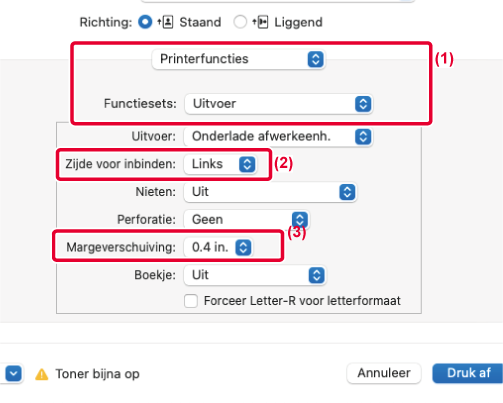Click the Druk af button
Viewport: 503px width, 403px height.
pos(468,373)
